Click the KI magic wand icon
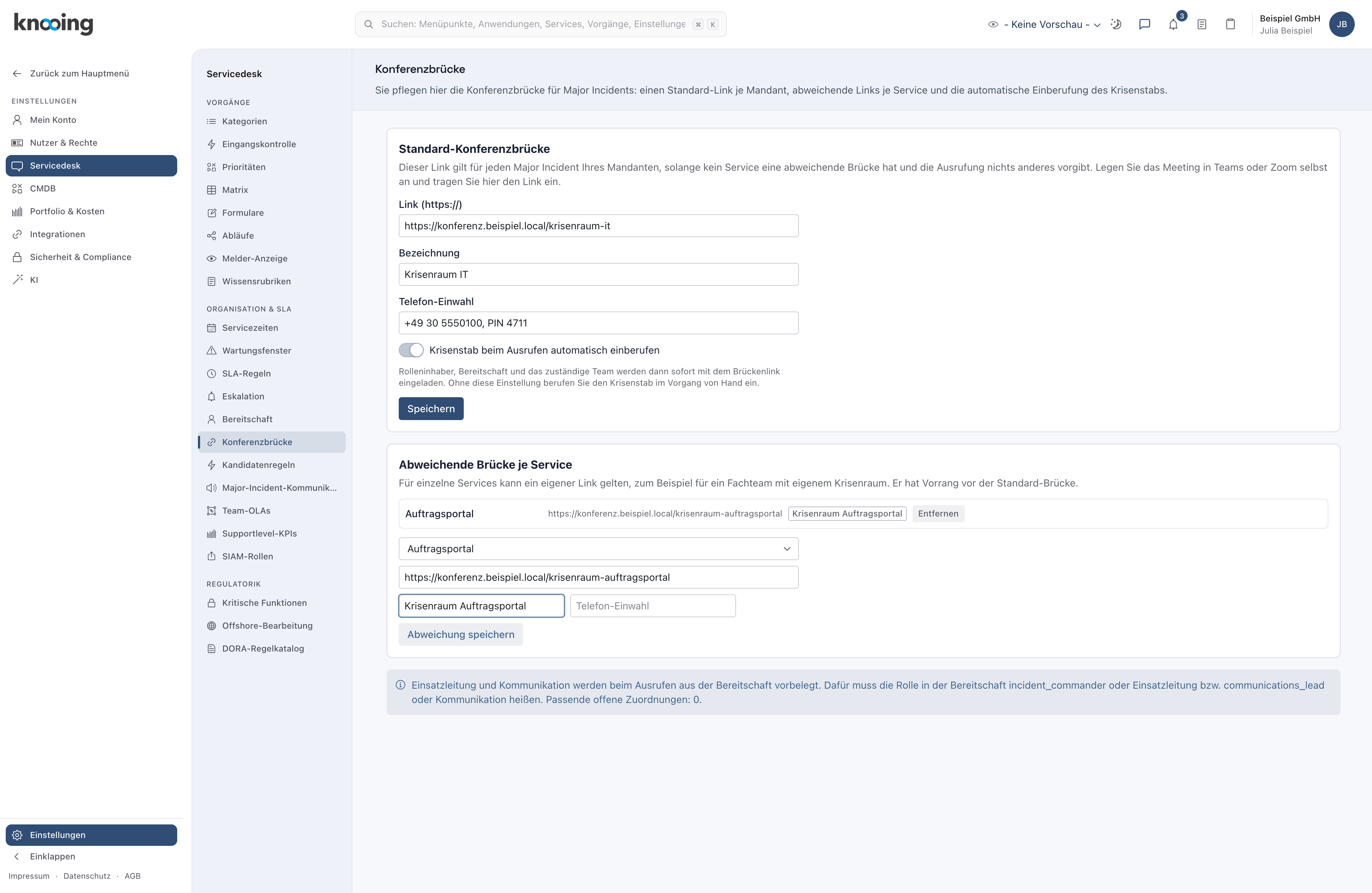Screen dimensions: 1372x893 pos(17,280)
